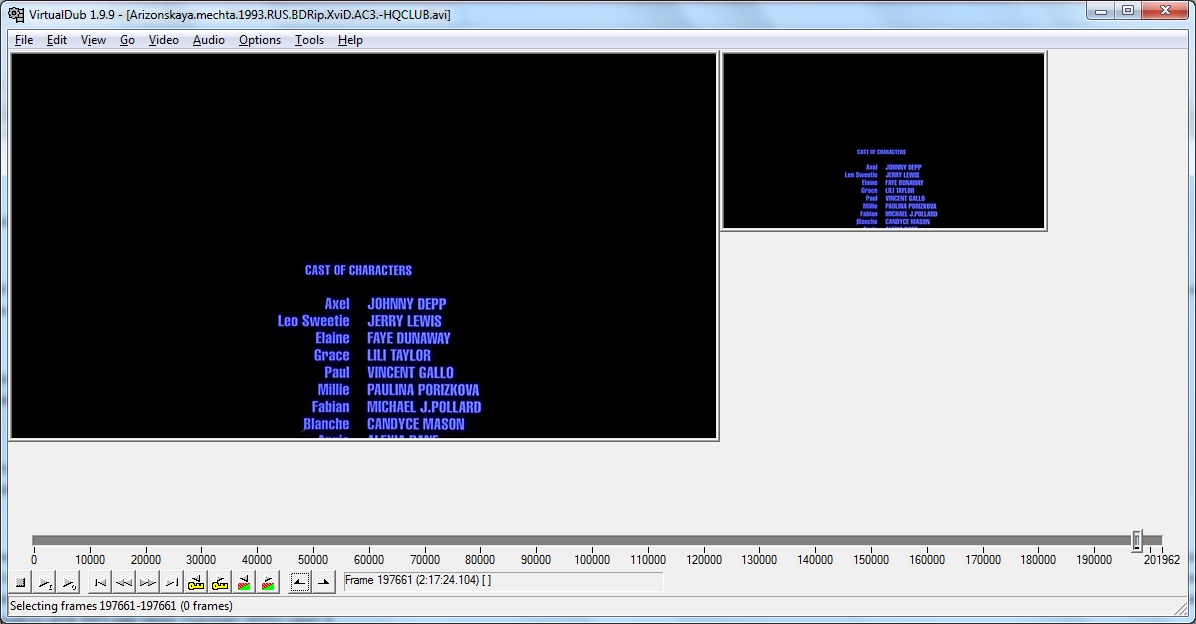Click the 'Selecting frames 197661-197661' status text

pyautogui.click(x=121, y=606)
